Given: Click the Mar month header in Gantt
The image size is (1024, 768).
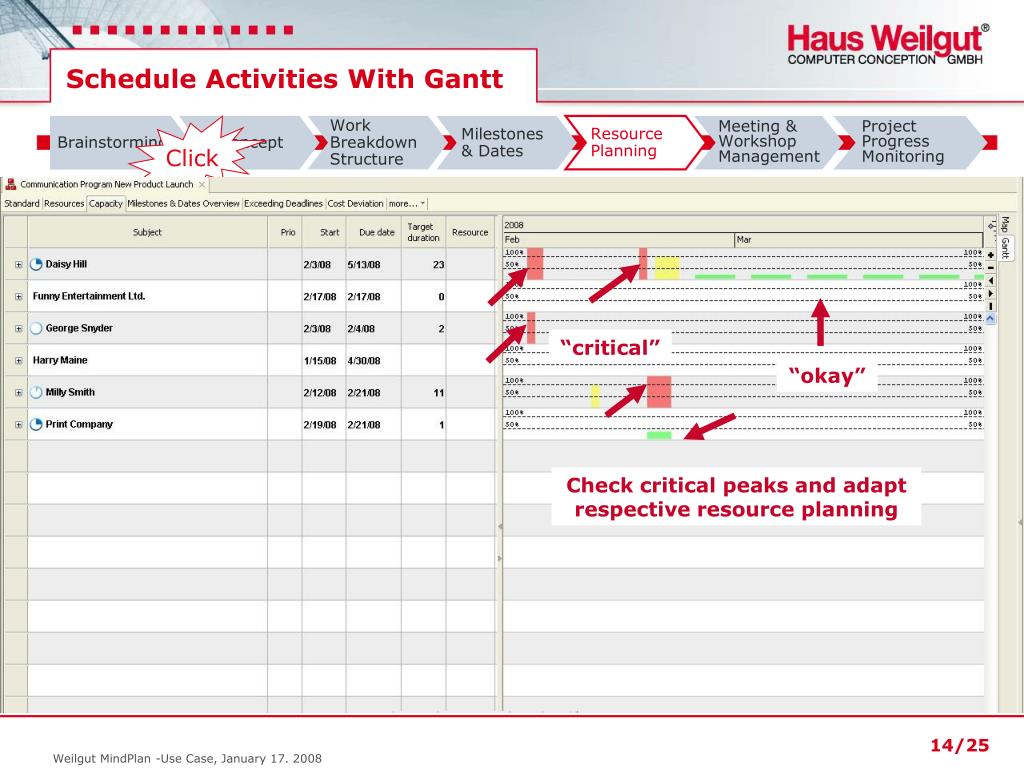Looking at the screenshot, I should click(859, 240).
